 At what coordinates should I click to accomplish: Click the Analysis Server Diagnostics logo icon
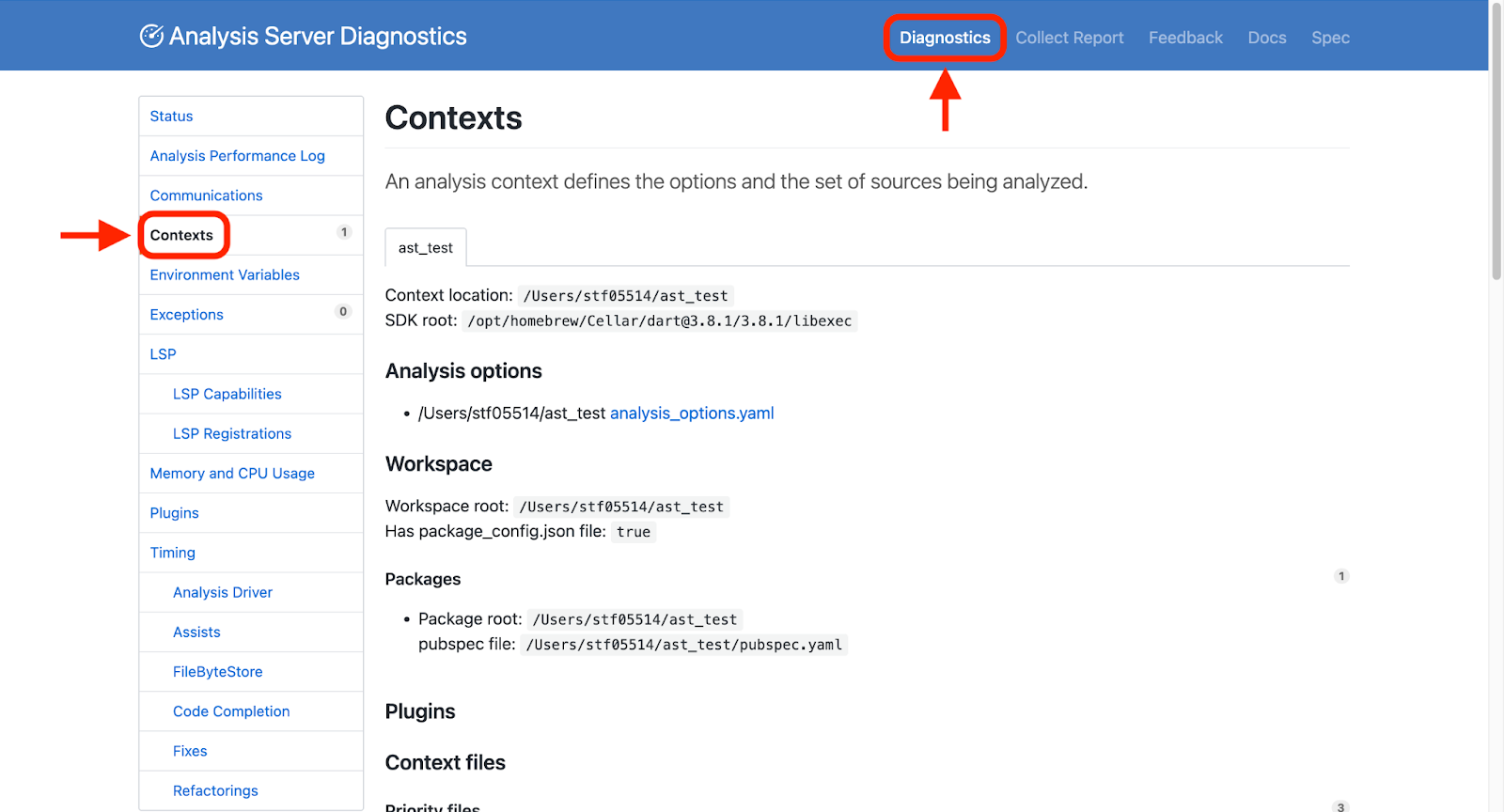[x=151, y=36]
